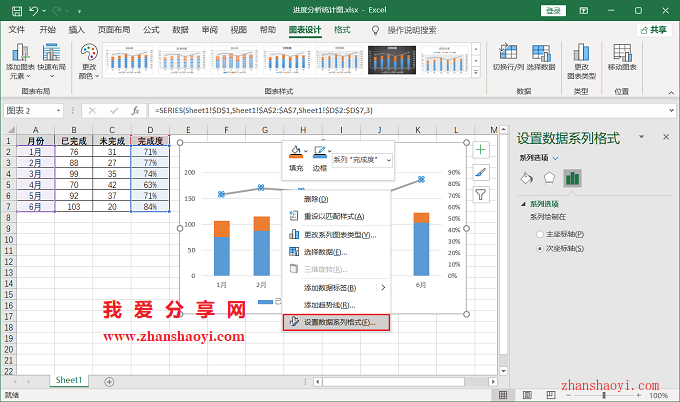Expand the formula bar chevron
The width and height of the screenshot is (680, 402).
pyautogui.click(x=672, y=111)
